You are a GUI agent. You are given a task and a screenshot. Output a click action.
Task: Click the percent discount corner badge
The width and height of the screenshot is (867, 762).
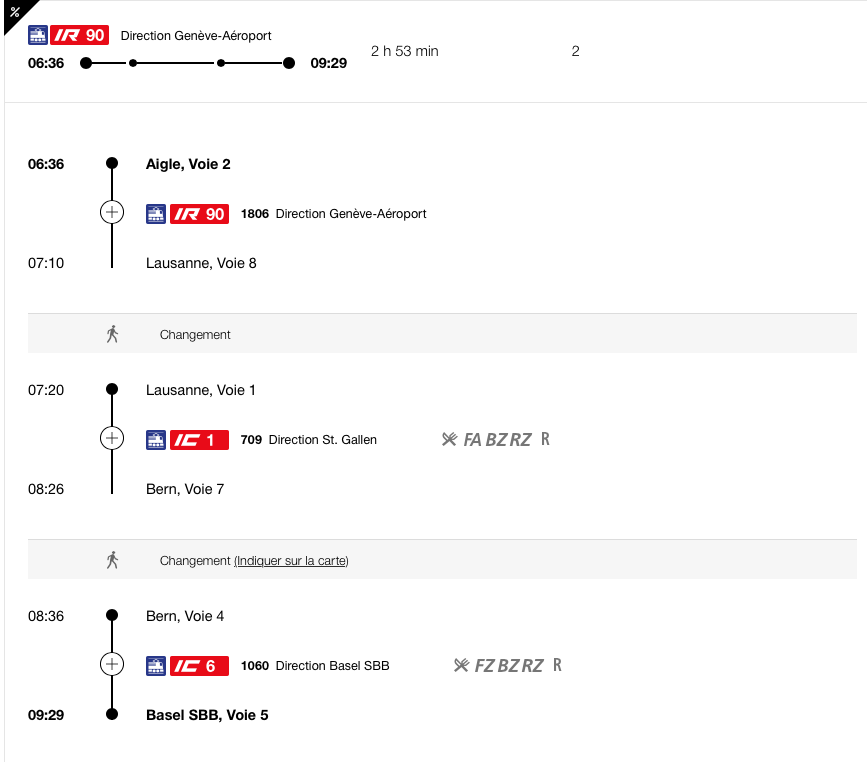(15, 12)
